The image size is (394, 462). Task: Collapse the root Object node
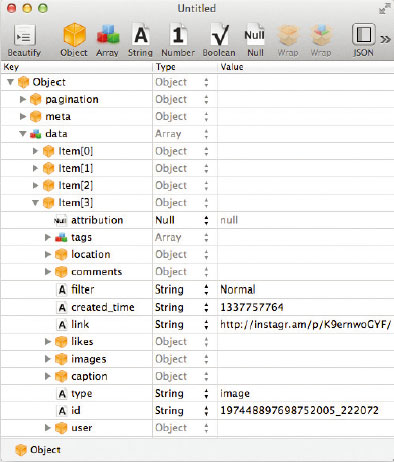(10, 82)
